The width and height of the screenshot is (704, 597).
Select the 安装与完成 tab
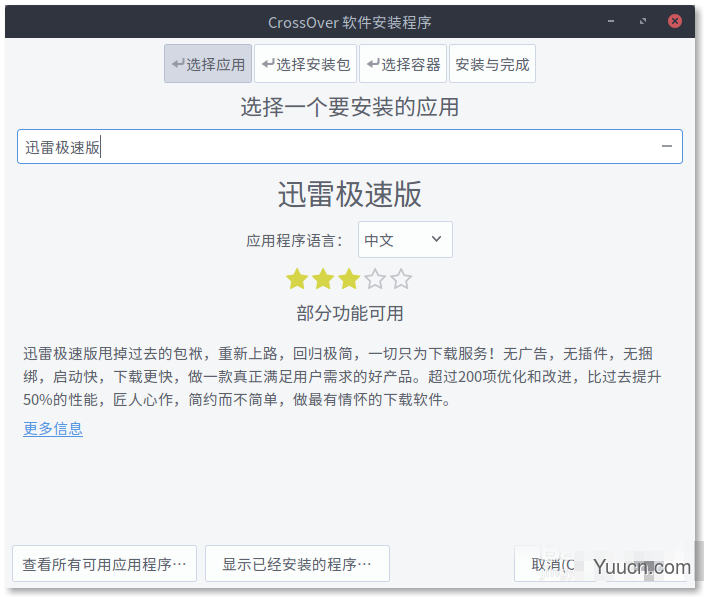pyautogui.click(x=493, y=64)
